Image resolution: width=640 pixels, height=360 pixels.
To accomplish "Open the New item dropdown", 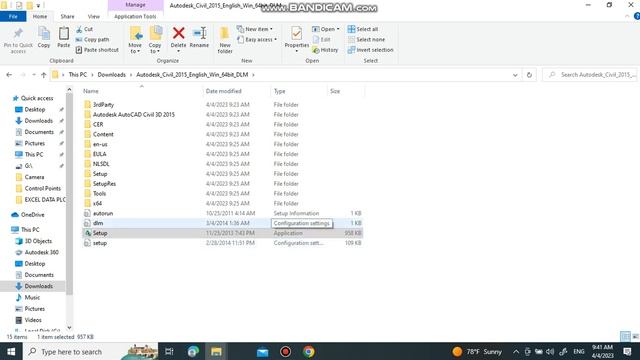I will tap(255, 29).
